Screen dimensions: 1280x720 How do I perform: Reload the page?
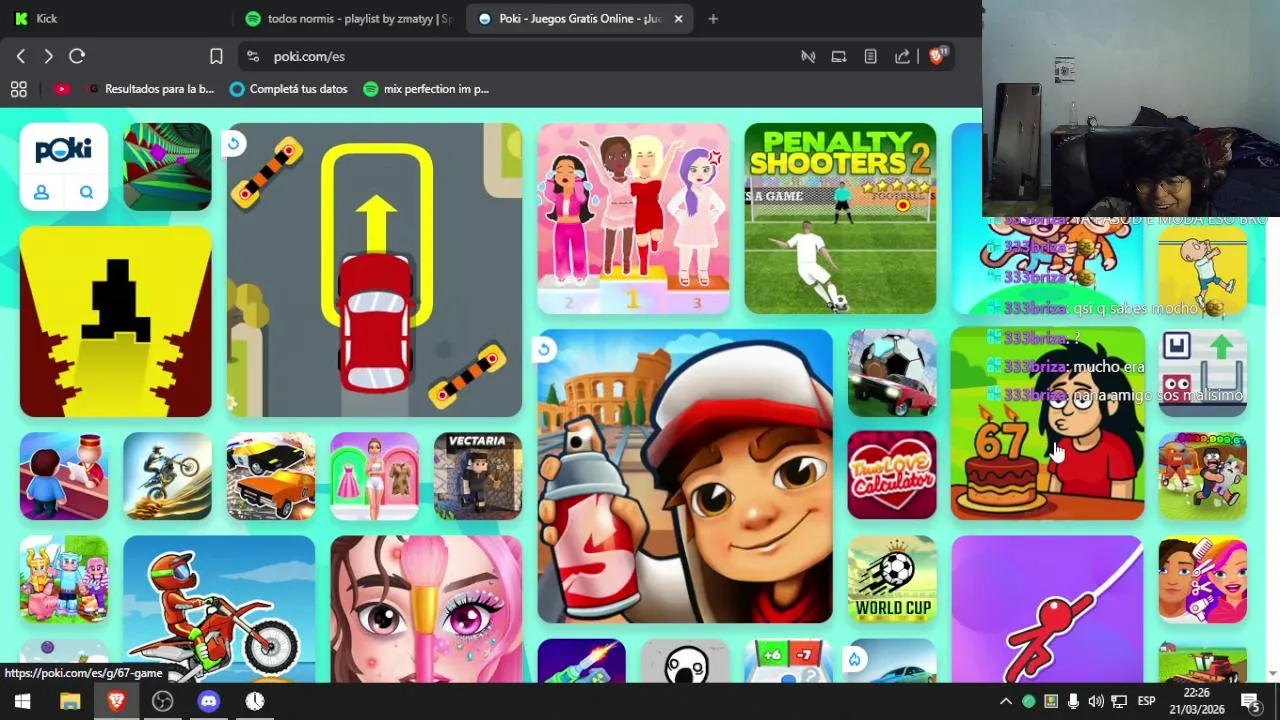(x=77, y=57)
